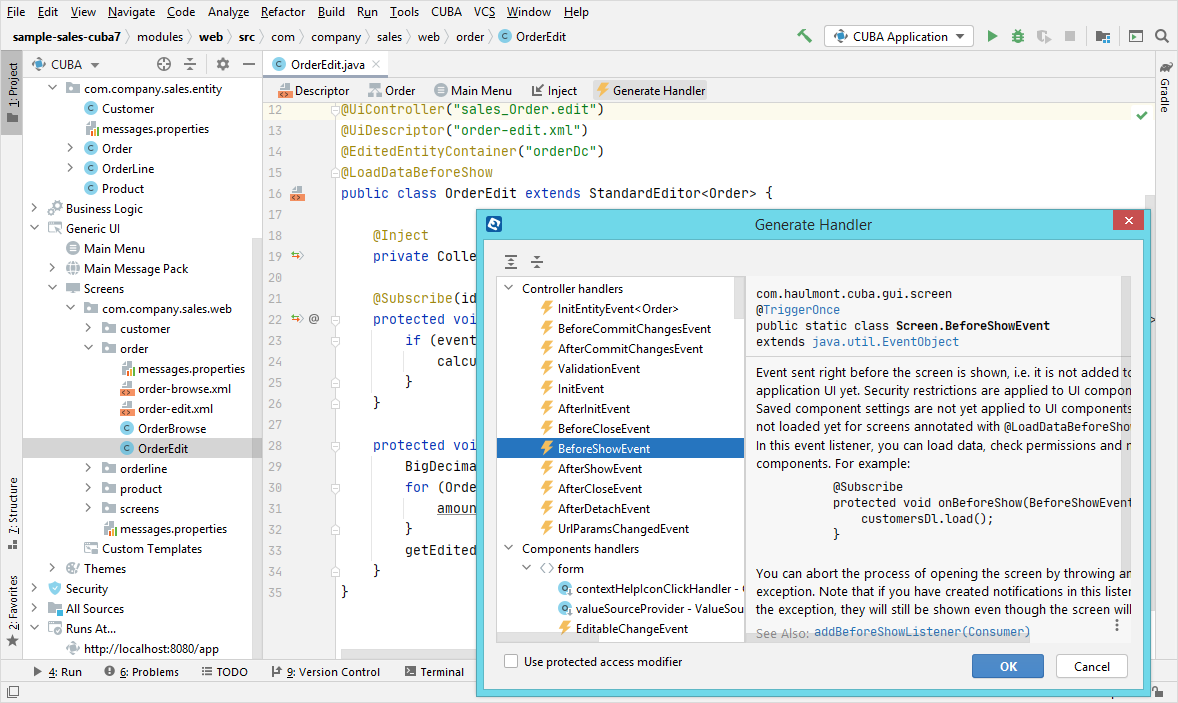Expand the Business Logic tree node

tap(34, 208)
